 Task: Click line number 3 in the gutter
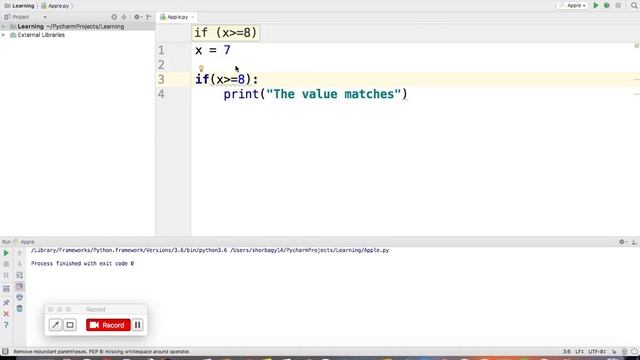click(161, 79)
